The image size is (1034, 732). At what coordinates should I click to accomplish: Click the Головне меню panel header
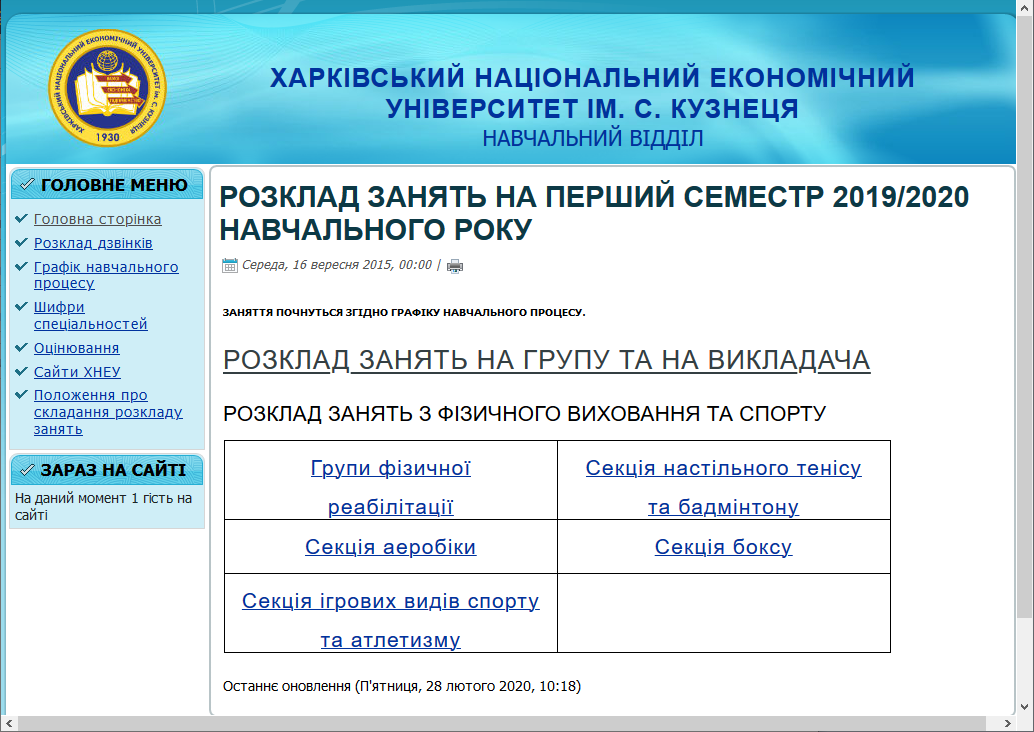tap(106, 185)
